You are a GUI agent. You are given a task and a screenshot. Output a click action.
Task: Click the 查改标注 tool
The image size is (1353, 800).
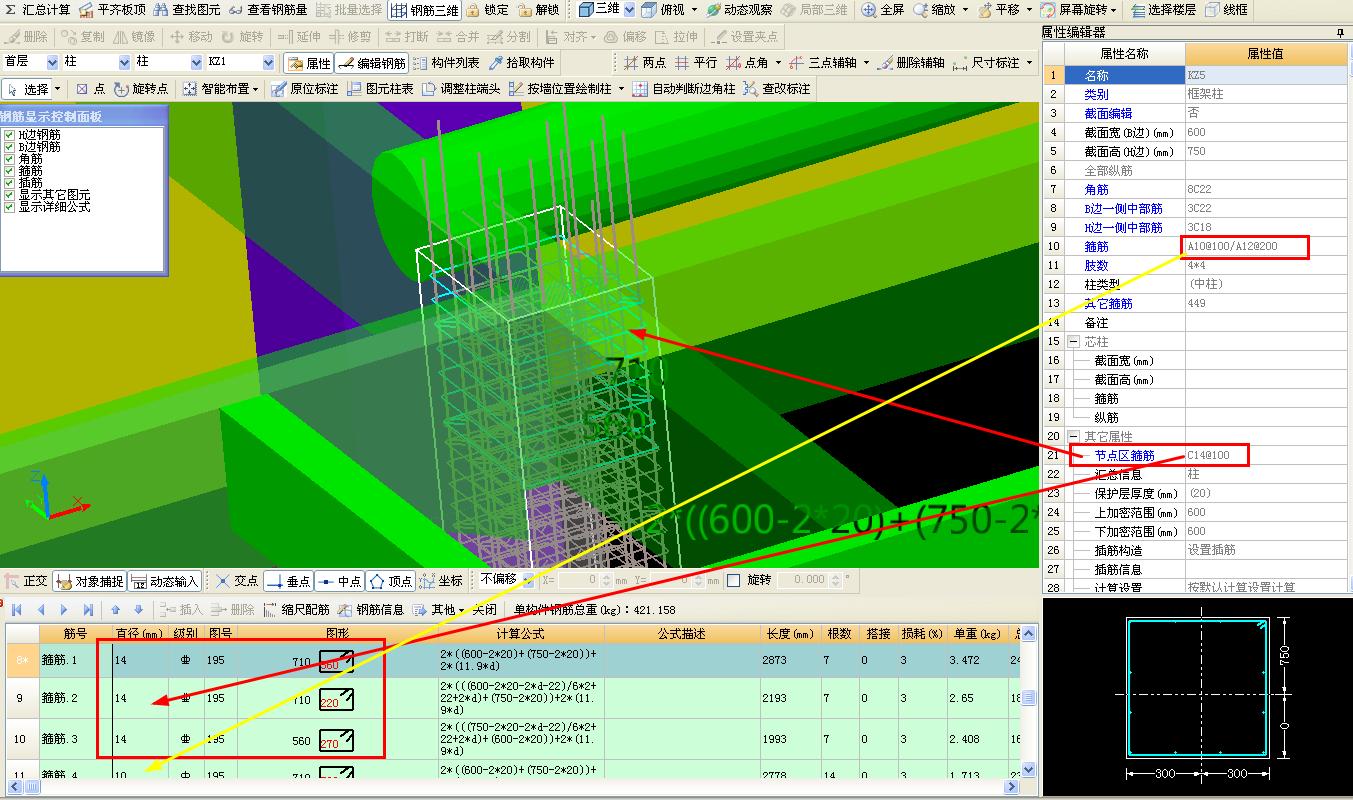777,89
